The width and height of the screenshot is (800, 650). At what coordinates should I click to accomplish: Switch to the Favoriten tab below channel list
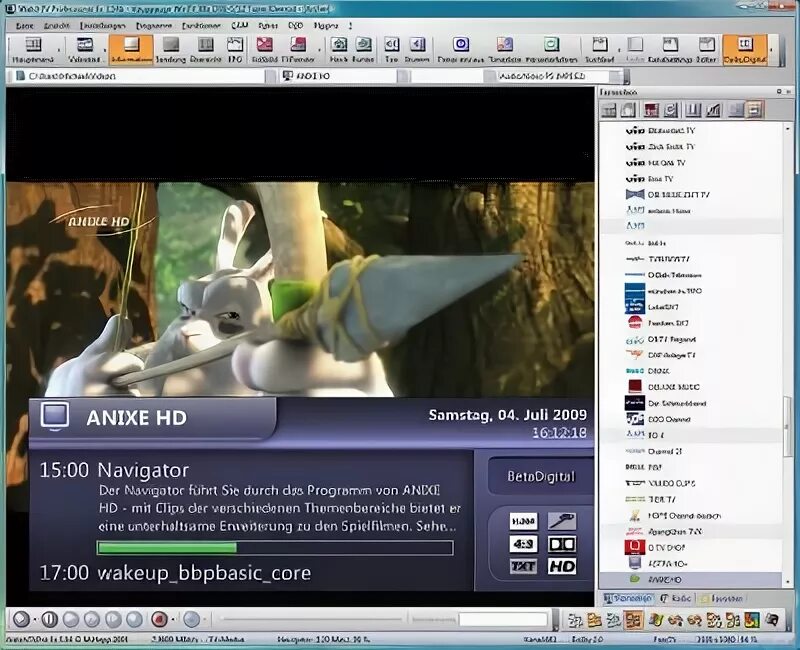721,598
